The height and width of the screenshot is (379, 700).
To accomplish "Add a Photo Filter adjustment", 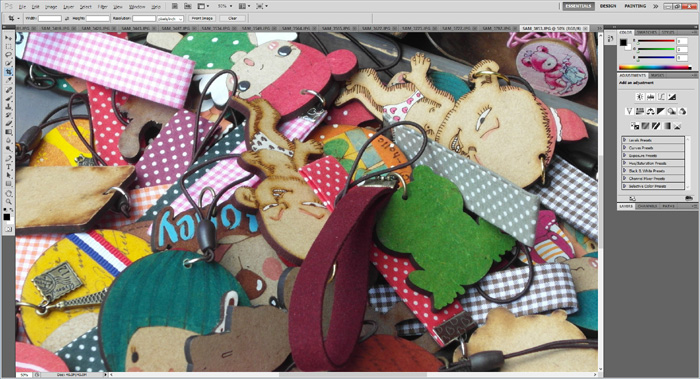I will [x=672, y=111].
